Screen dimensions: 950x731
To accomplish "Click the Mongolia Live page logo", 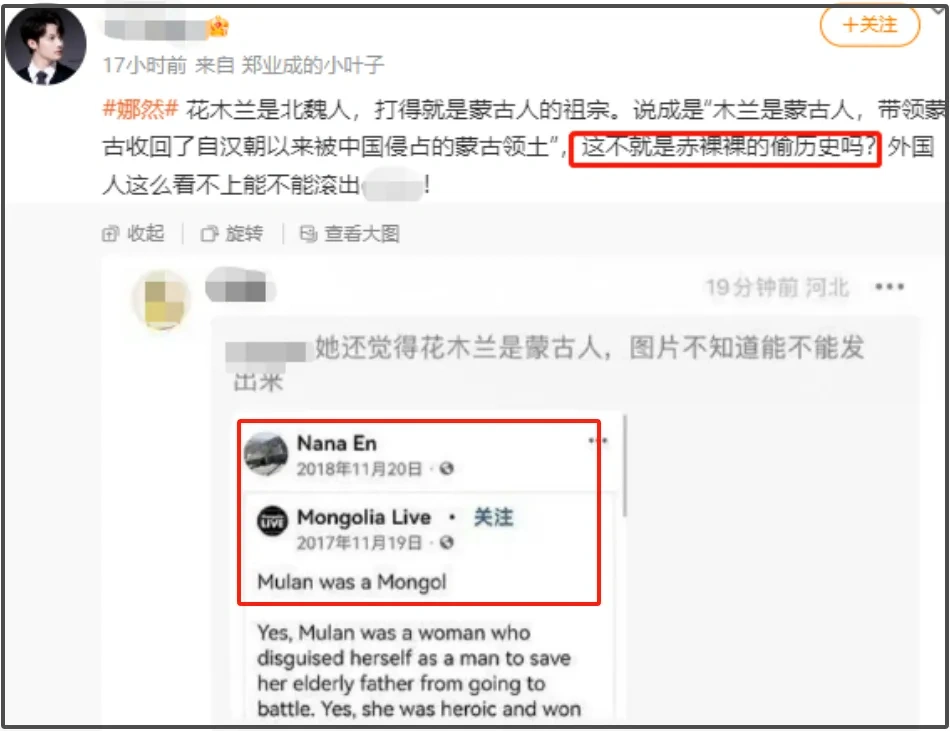I will point(273,521).
